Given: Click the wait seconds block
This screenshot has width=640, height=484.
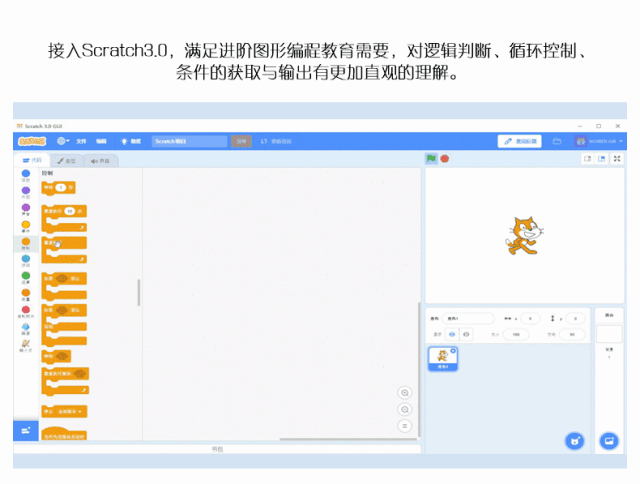Looking at the screenshot, I should [x=58, y=188].
